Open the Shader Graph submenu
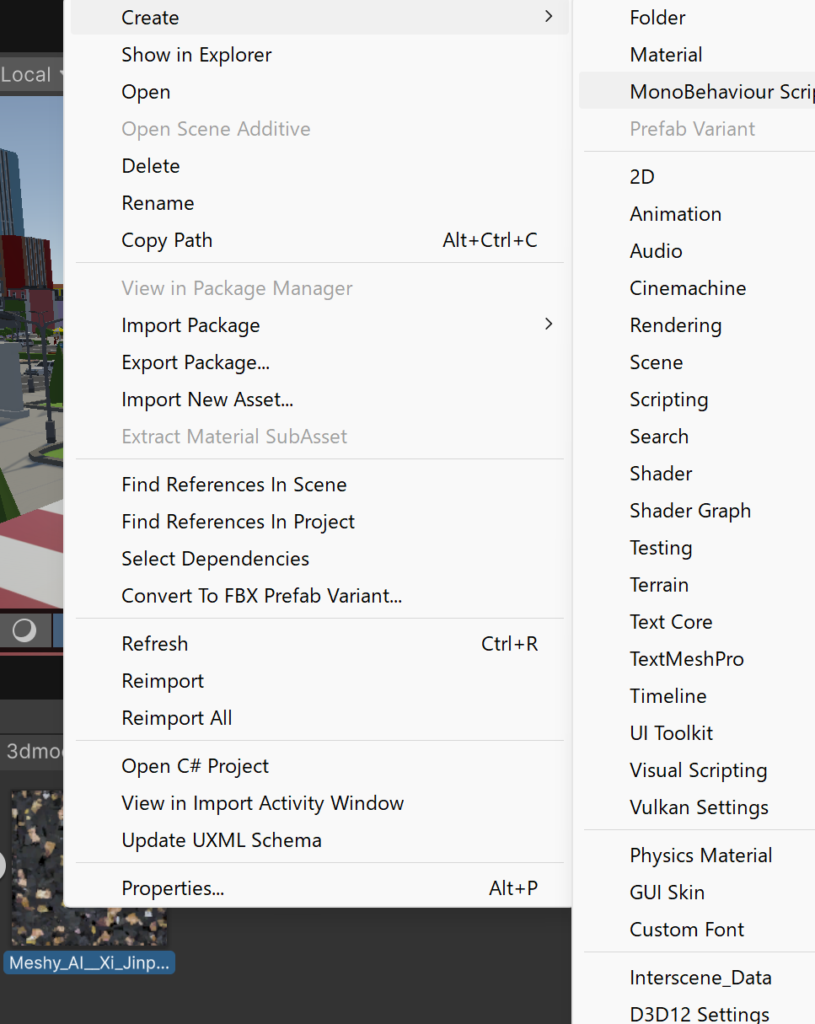Viewport: 815px width, 1024px height. click(x=690, y=510)
